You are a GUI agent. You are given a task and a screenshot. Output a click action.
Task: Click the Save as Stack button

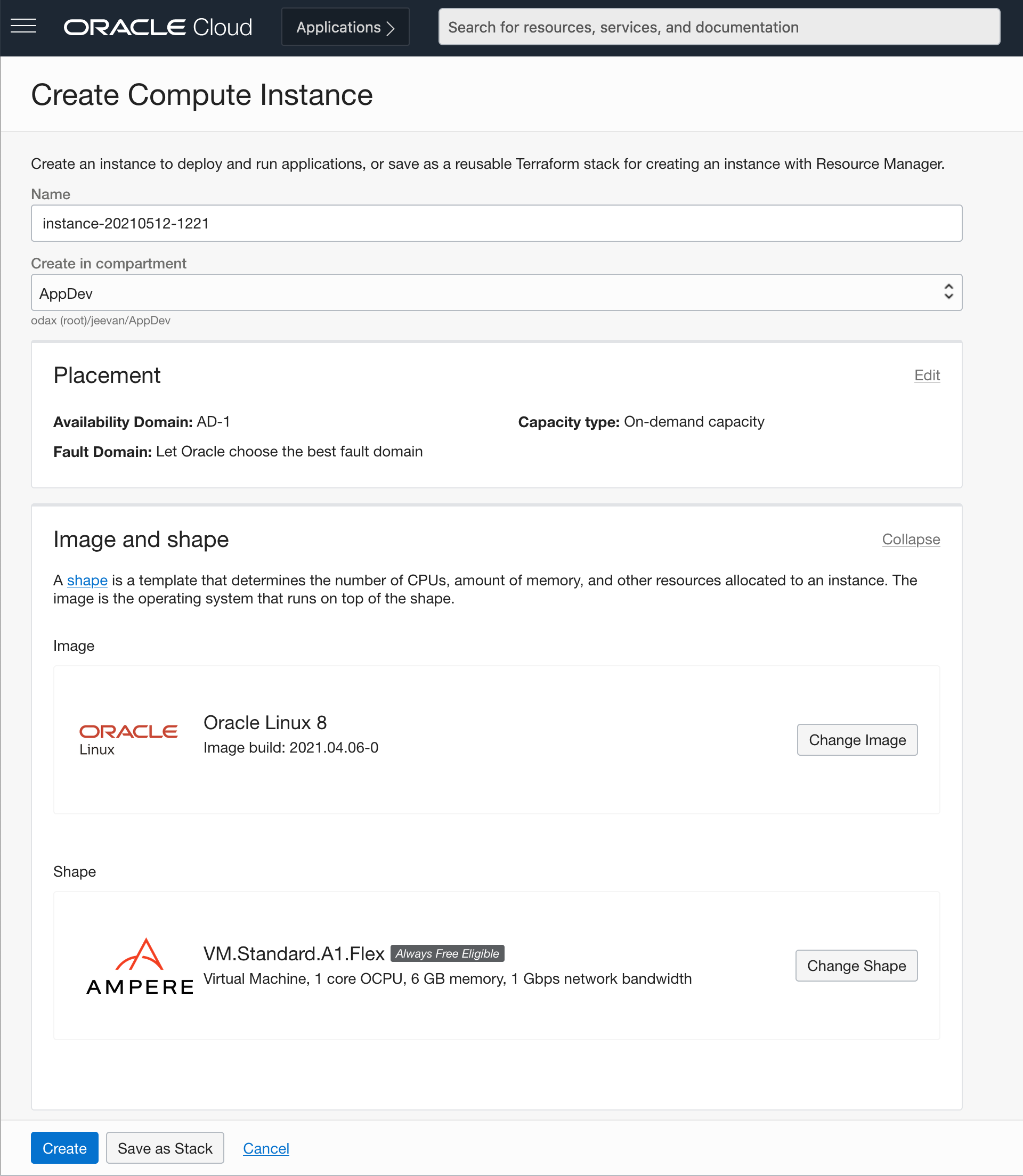[x=164, y=1148]
